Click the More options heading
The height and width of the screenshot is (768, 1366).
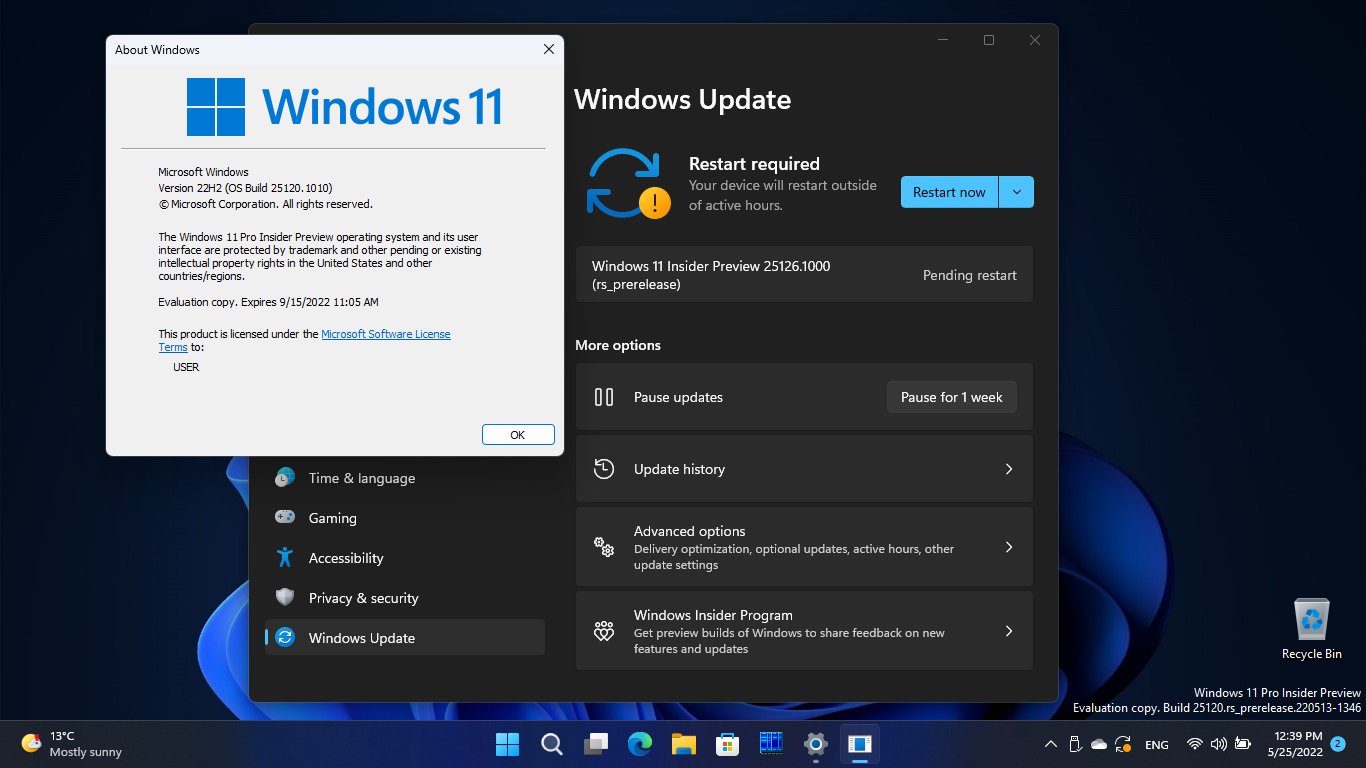(618, 345)
